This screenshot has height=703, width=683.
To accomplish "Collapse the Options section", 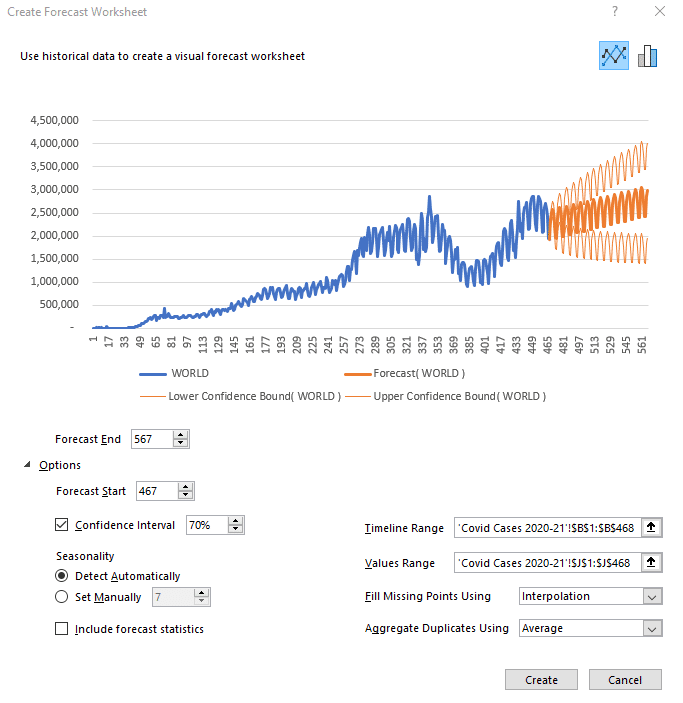I will coord(27,465).
